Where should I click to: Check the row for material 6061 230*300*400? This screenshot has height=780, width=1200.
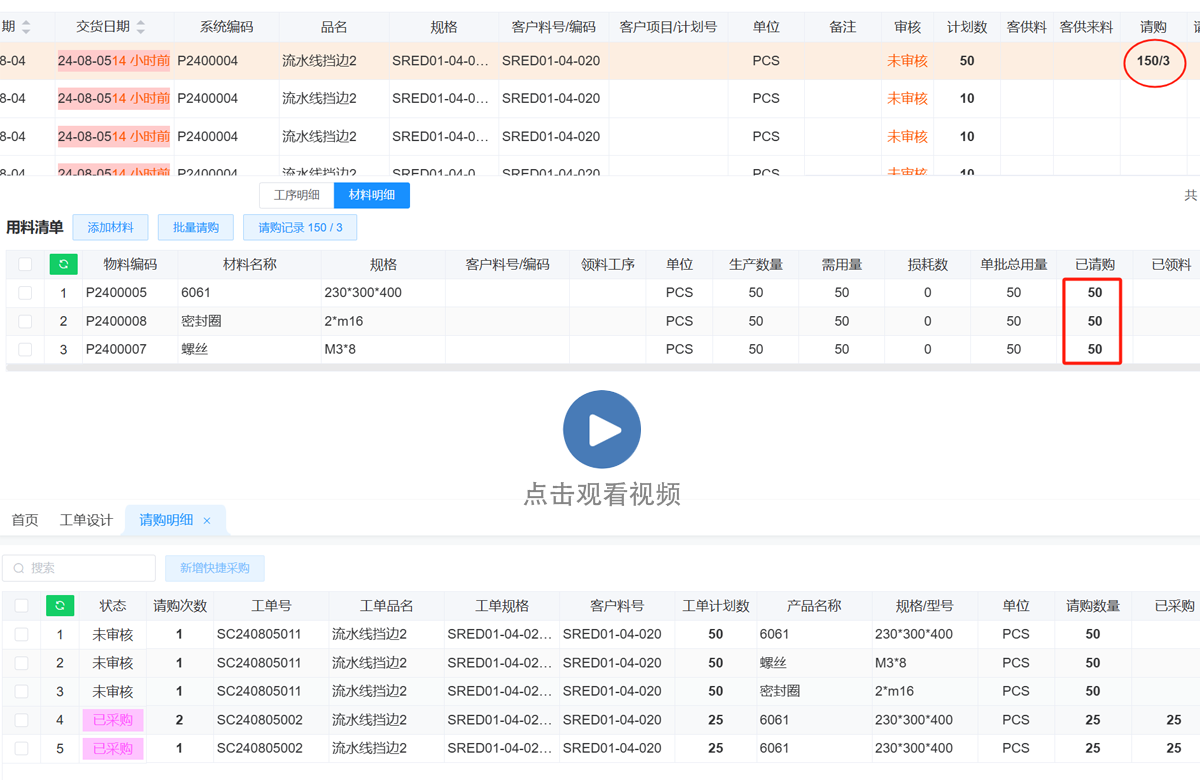click(x=25, y=293)
